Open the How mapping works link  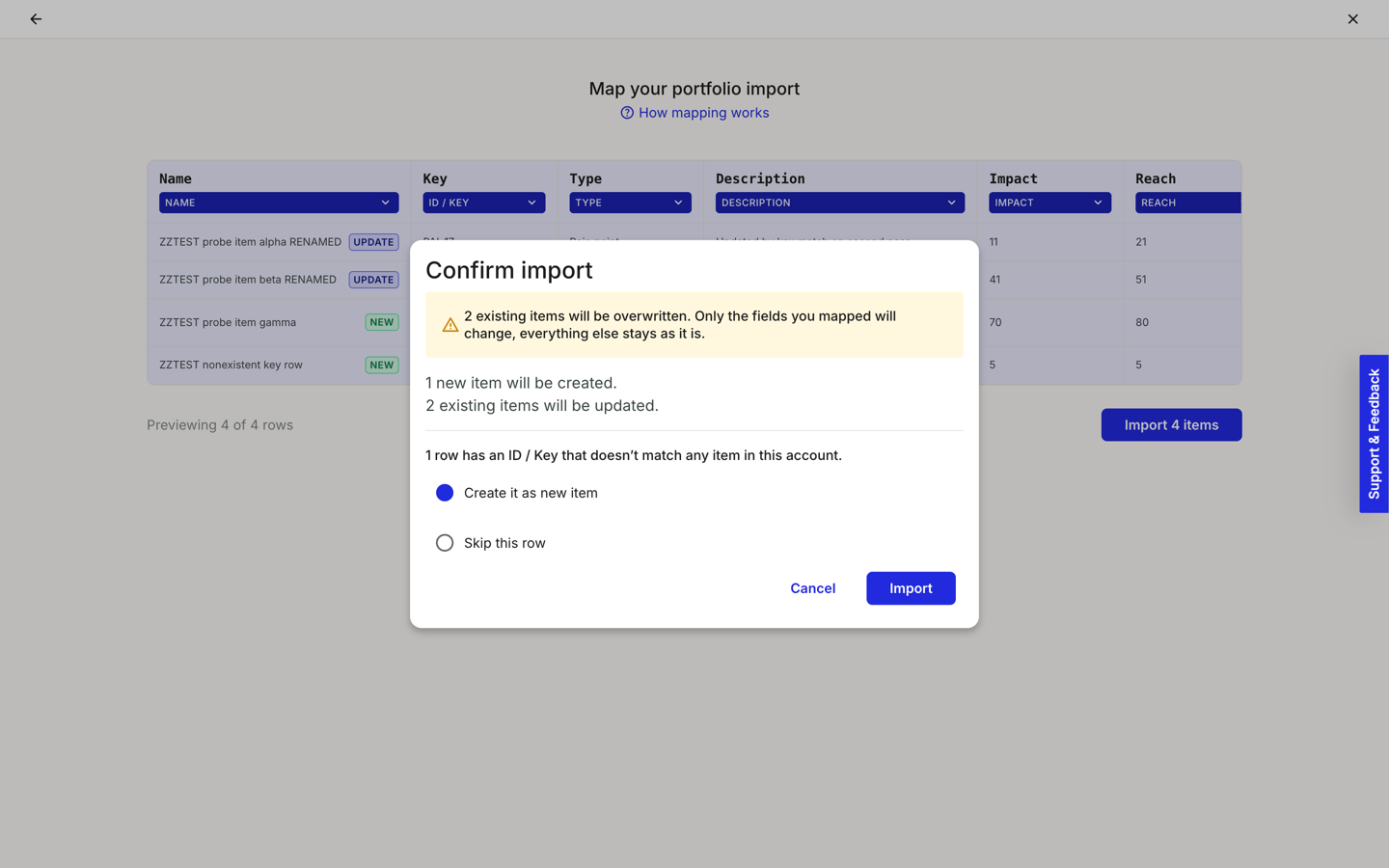pyautogui.click(x=703, y=113)
